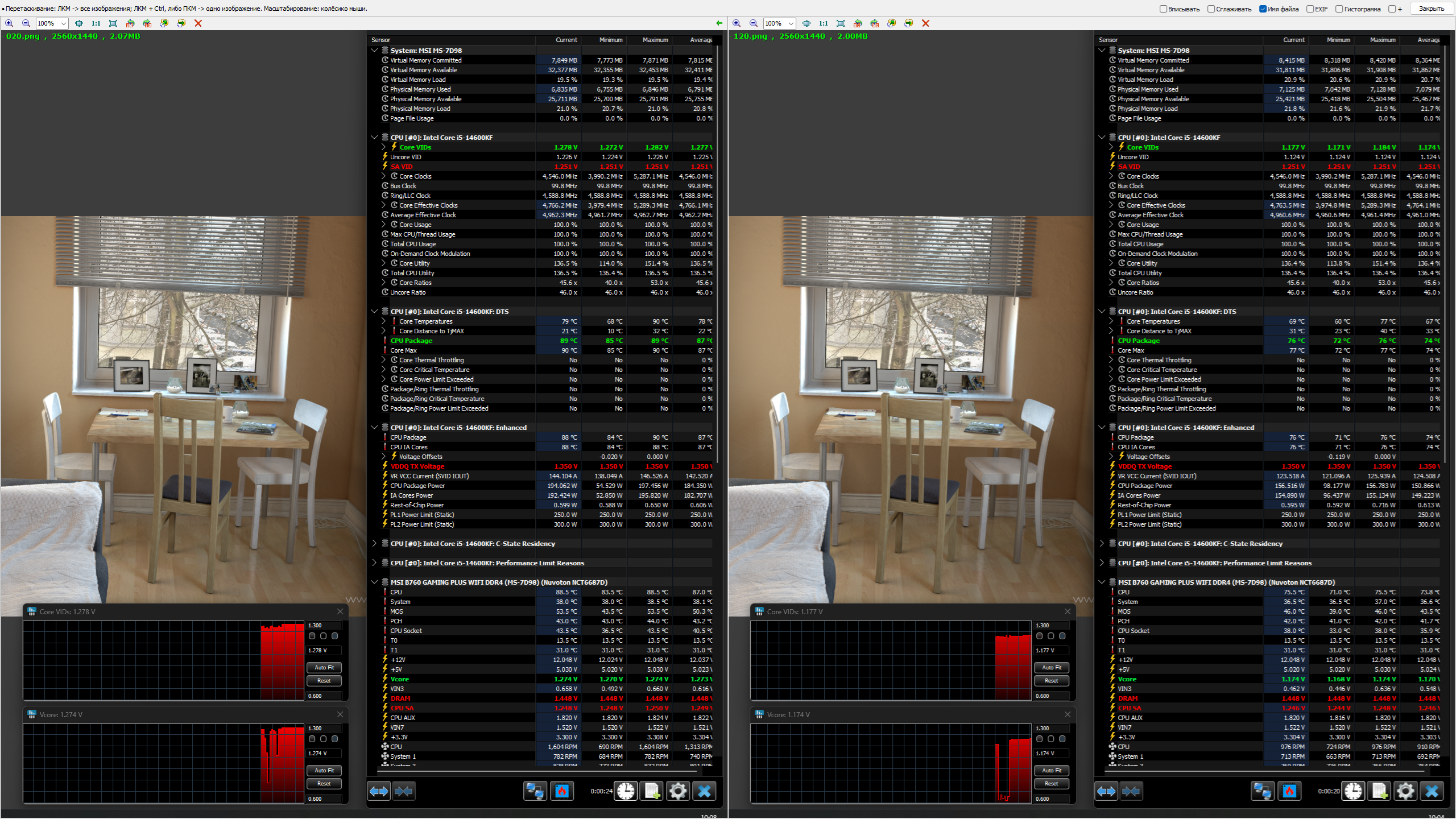The height and width of the screenshot is (819, 1456).
Task: Toggle the plus checkbox near Закрыть
Action: [1392, 9]
